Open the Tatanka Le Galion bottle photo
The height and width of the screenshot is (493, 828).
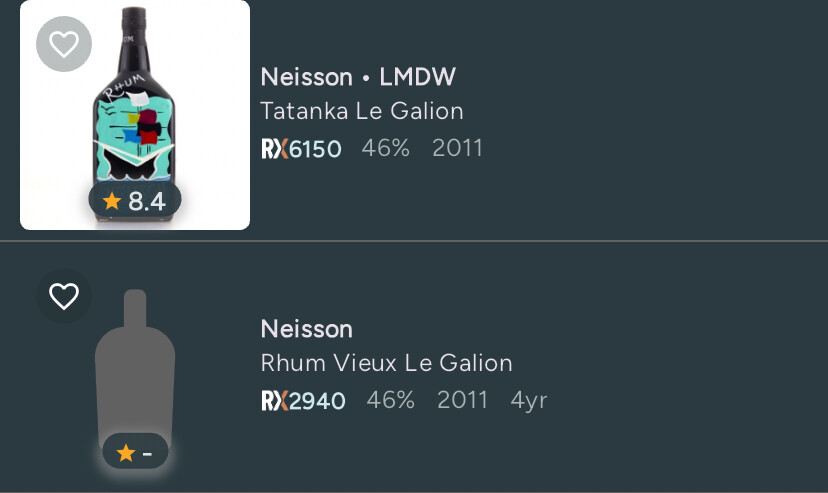[x=135, y=110]
